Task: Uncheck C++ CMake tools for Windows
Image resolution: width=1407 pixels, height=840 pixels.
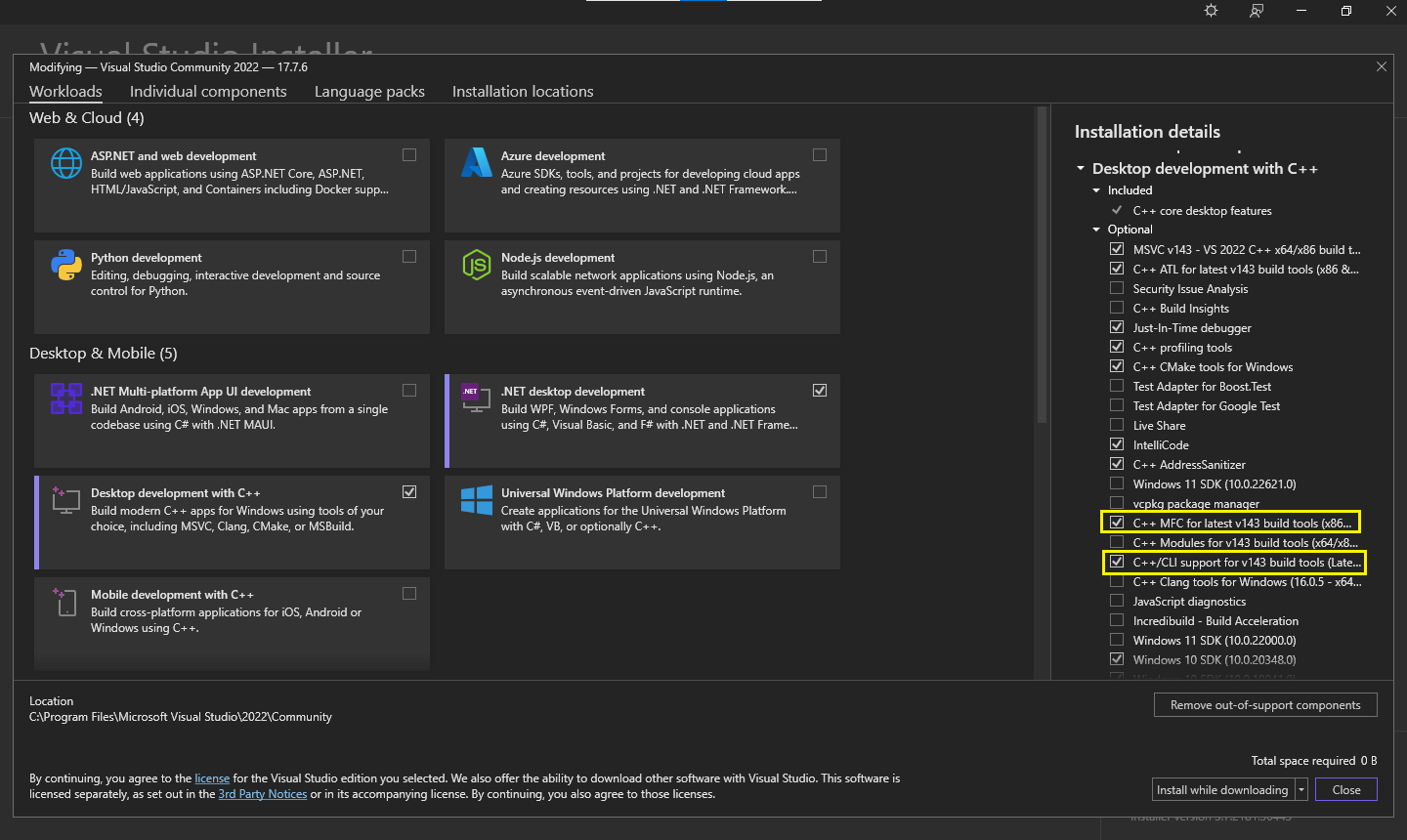Action: click(x=1117, y=366)
